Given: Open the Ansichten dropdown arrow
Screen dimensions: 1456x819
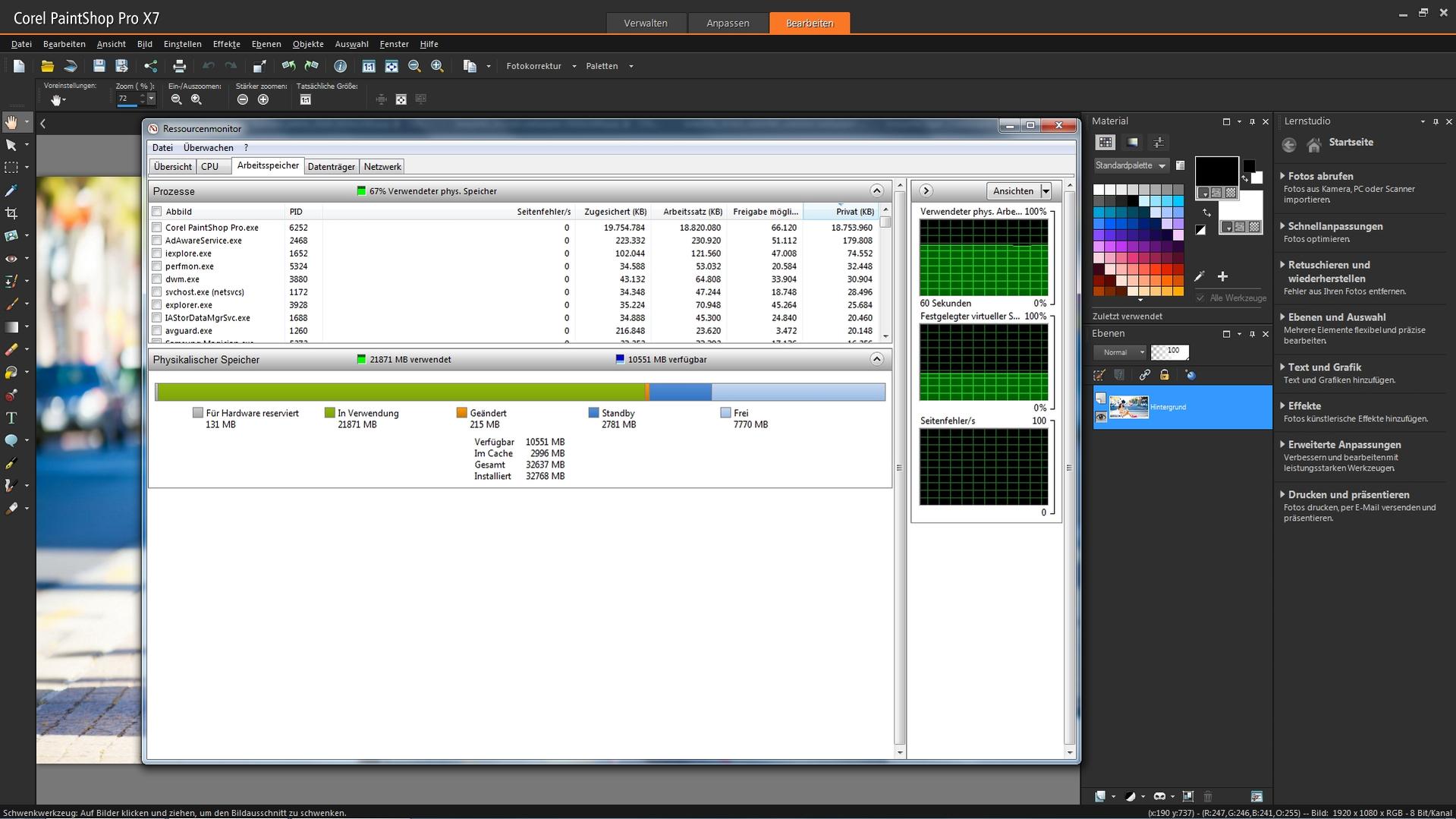Looking at the screenshot, I should (x=1046, y=191).
